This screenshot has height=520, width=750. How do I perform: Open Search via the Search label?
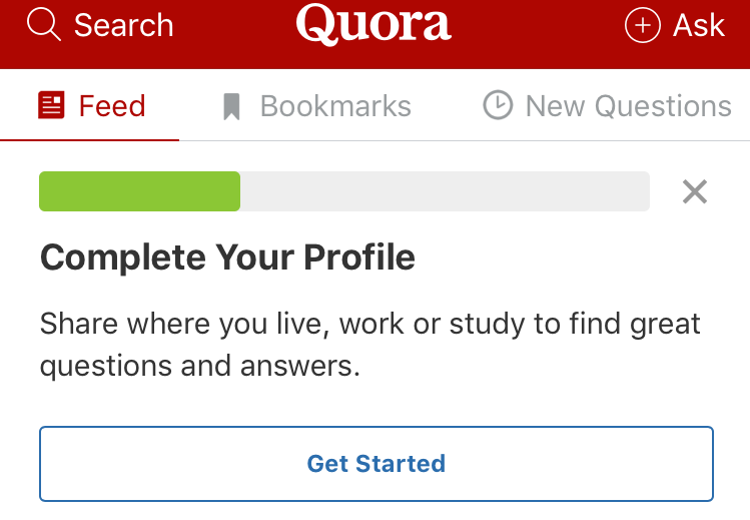coord(123,25)
